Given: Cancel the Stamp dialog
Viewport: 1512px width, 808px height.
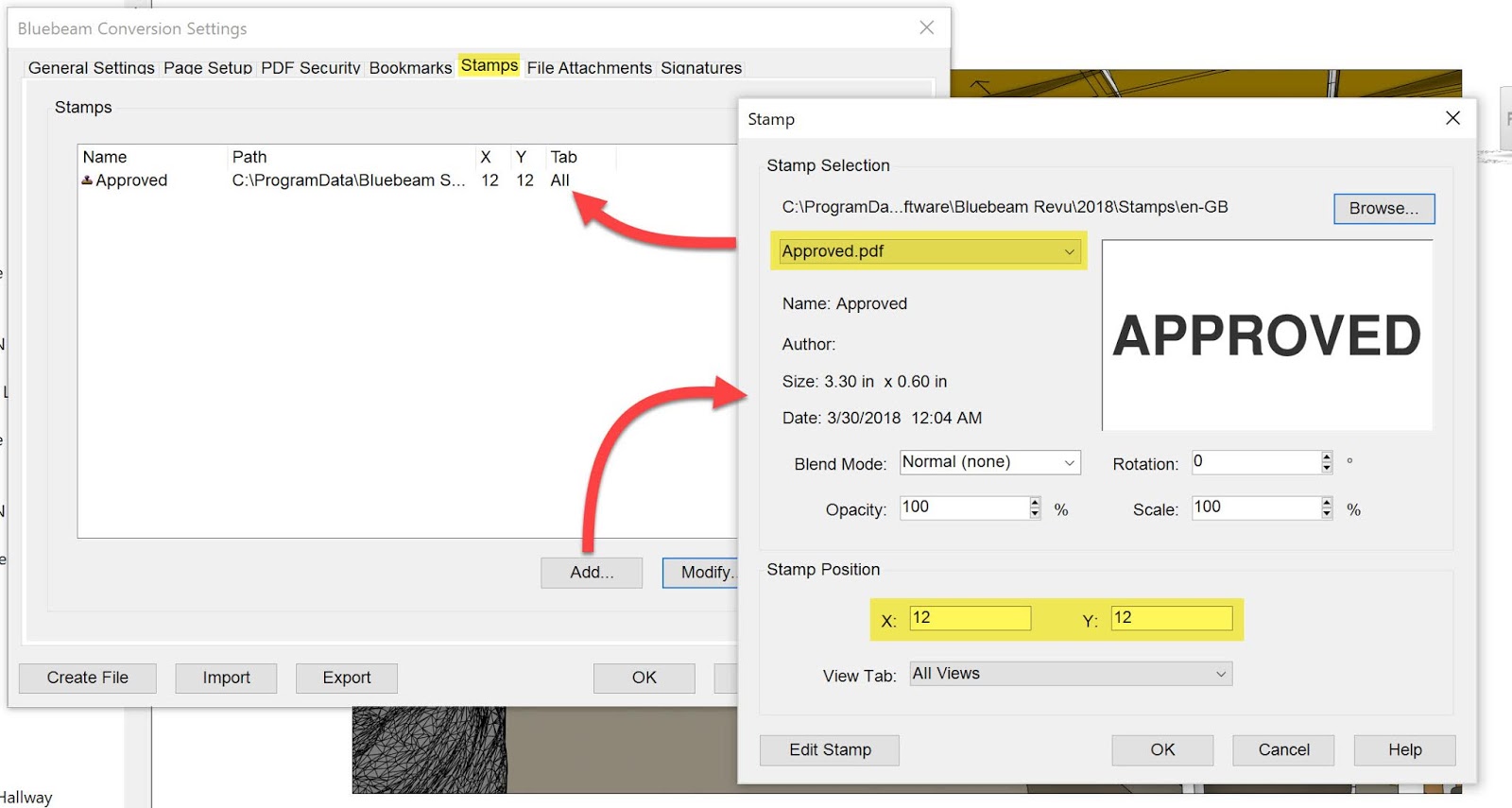Looking at the screenshot, I should click(1283, 749).
